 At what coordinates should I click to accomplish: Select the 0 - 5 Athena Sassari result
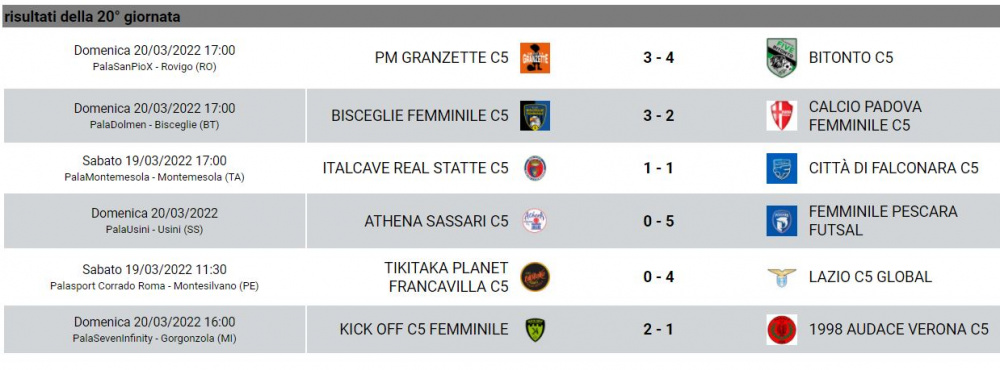point(658,221)
